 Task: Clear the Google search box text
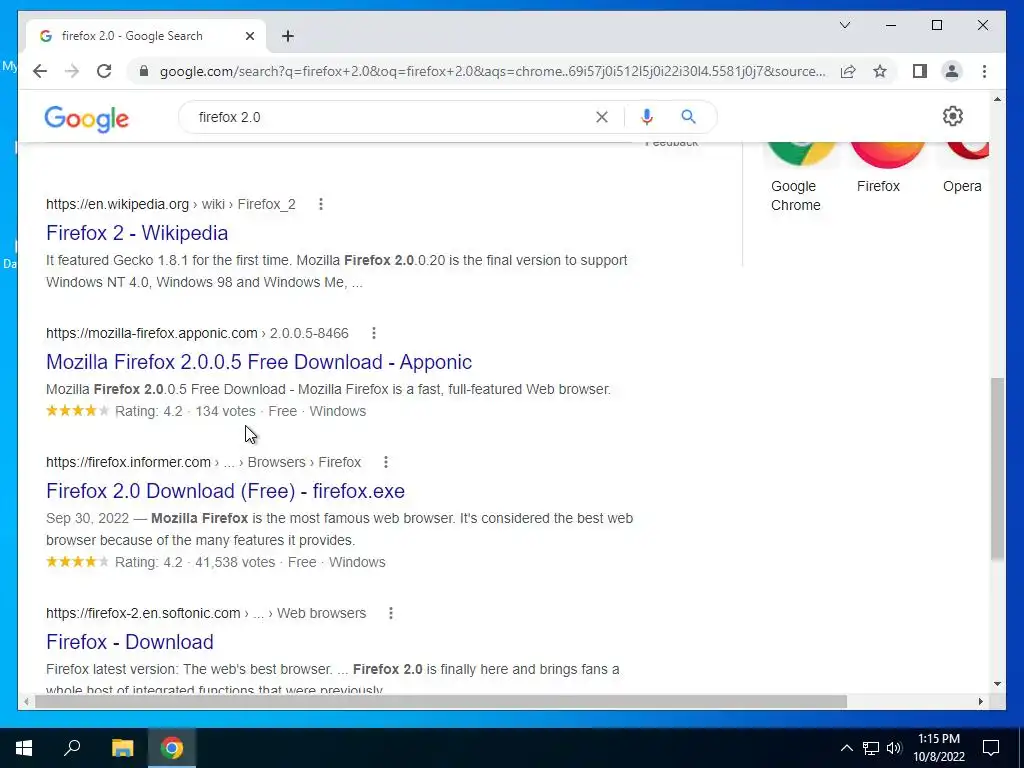(601, 117)
